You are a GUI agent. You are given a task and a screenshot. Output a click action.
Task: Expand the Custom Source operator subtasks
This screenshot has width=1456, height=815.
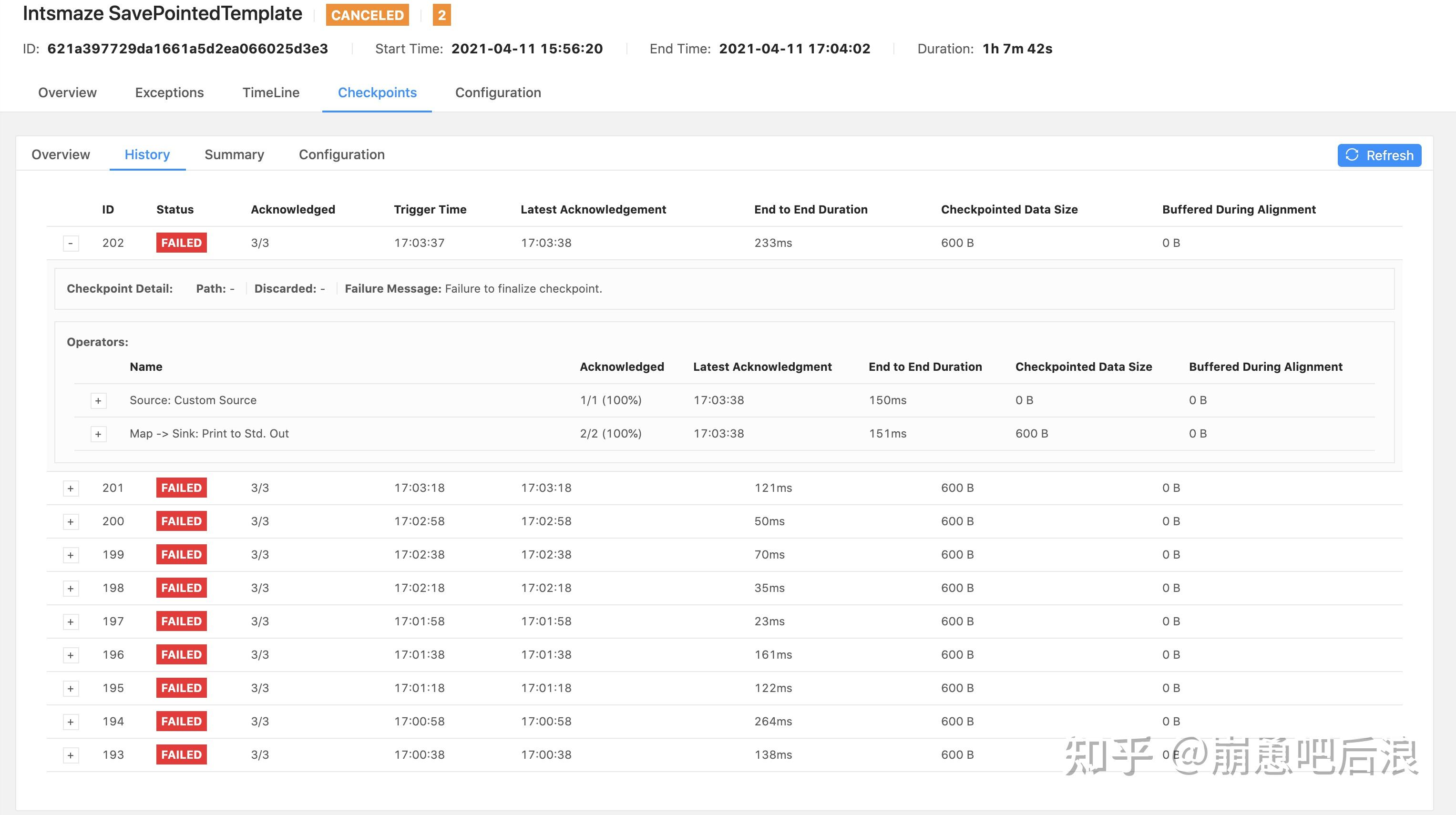98,401
